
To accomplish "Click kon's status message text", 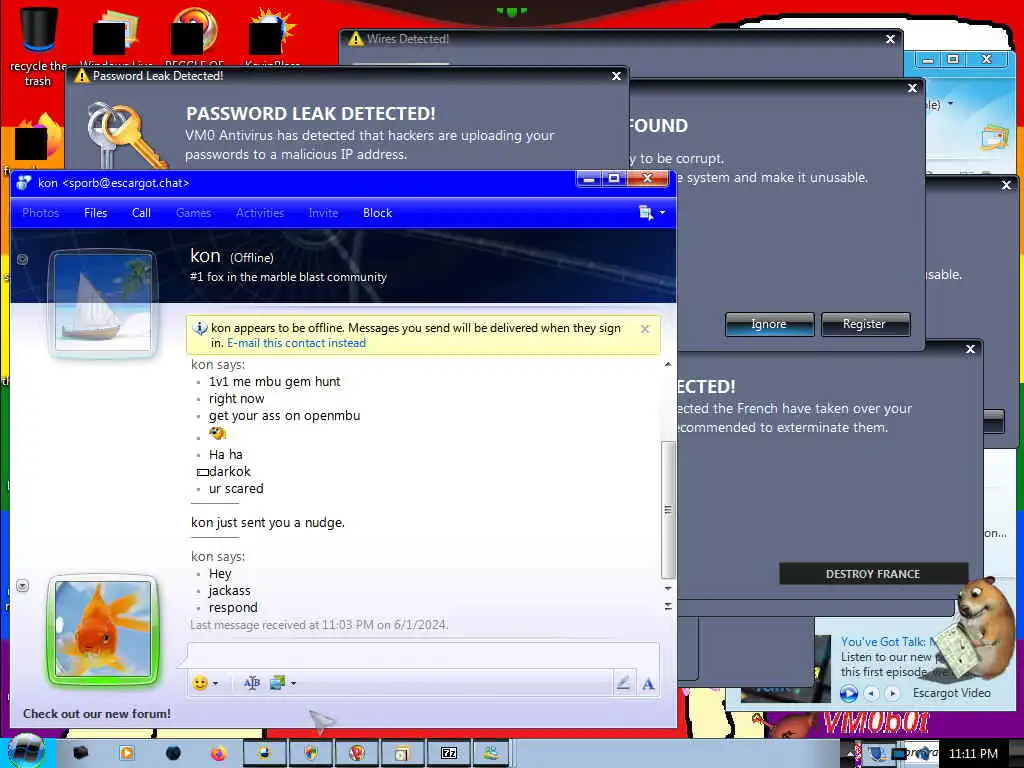I will point(288,277).
